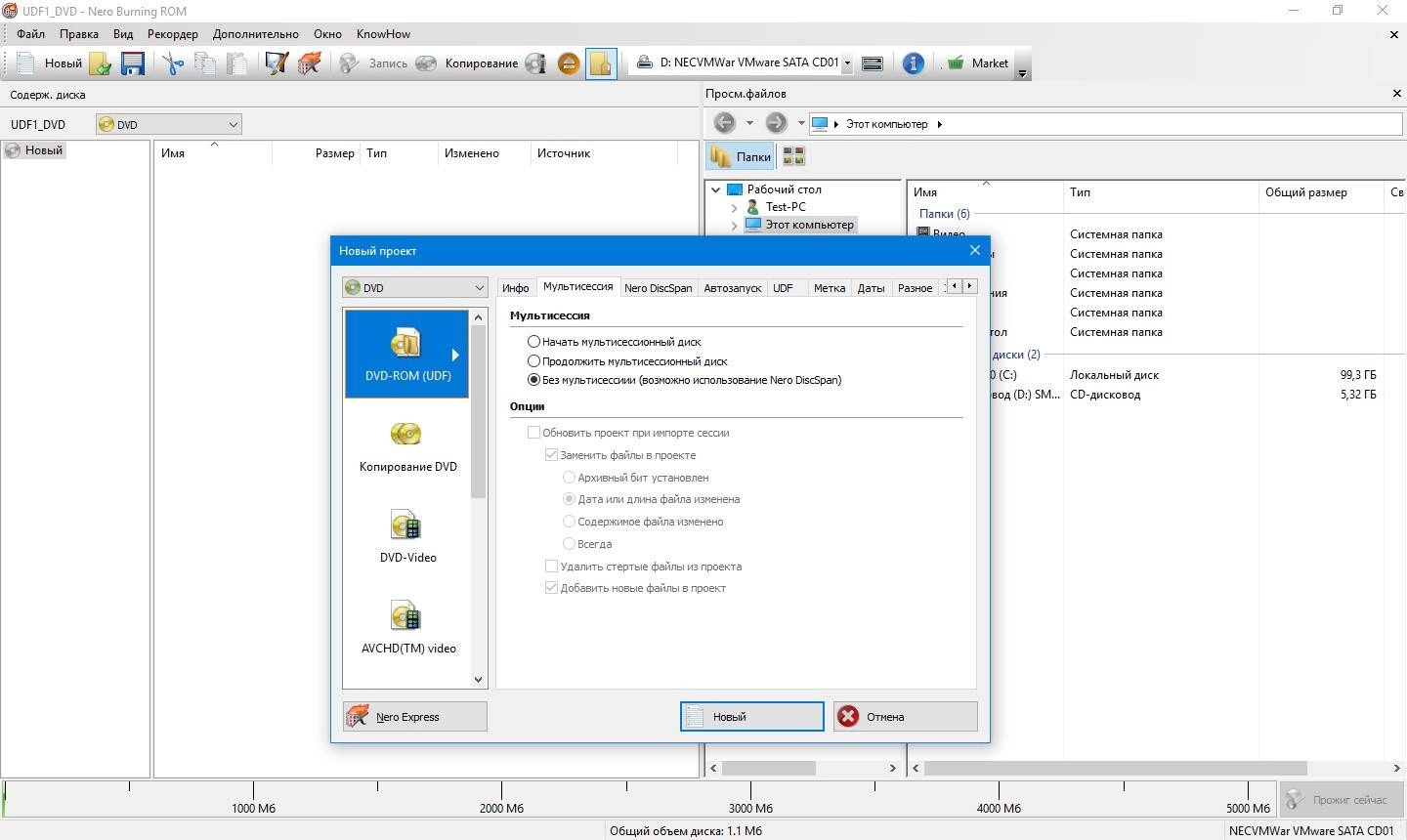Click the Папки view button
Image resolution: width=1407 pixels, height=840 pixels.
pos(741,156)
